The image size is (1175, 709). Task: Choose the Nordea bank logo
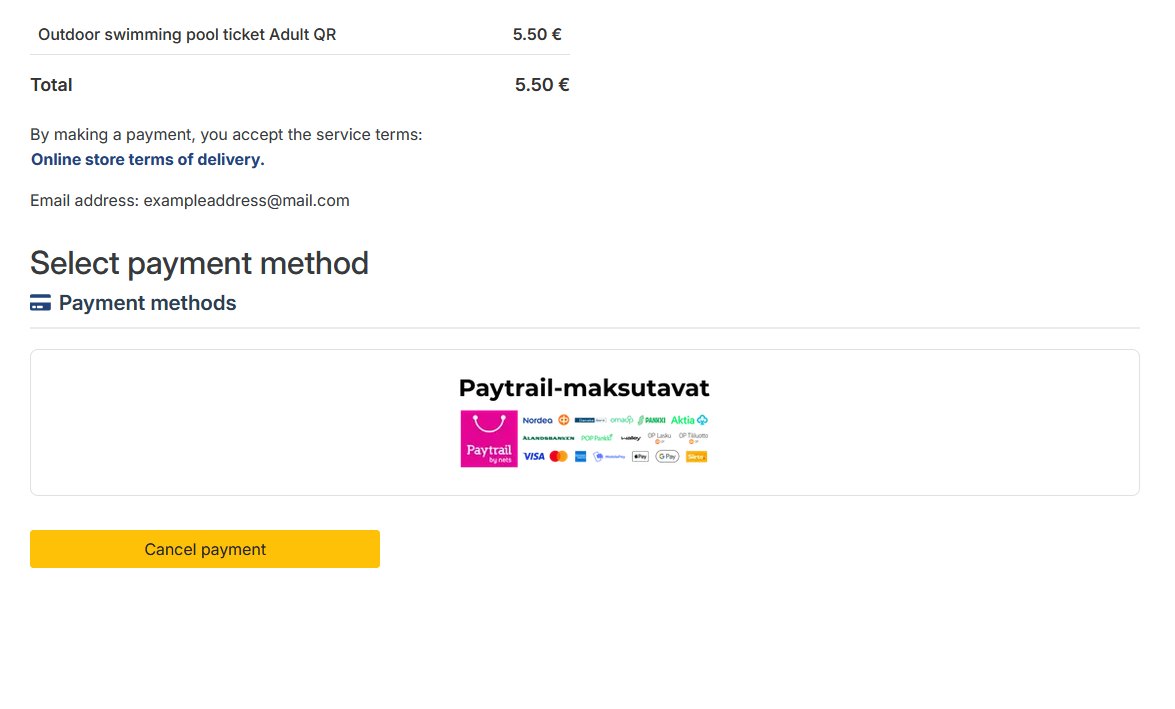click(x=537, y=420)
